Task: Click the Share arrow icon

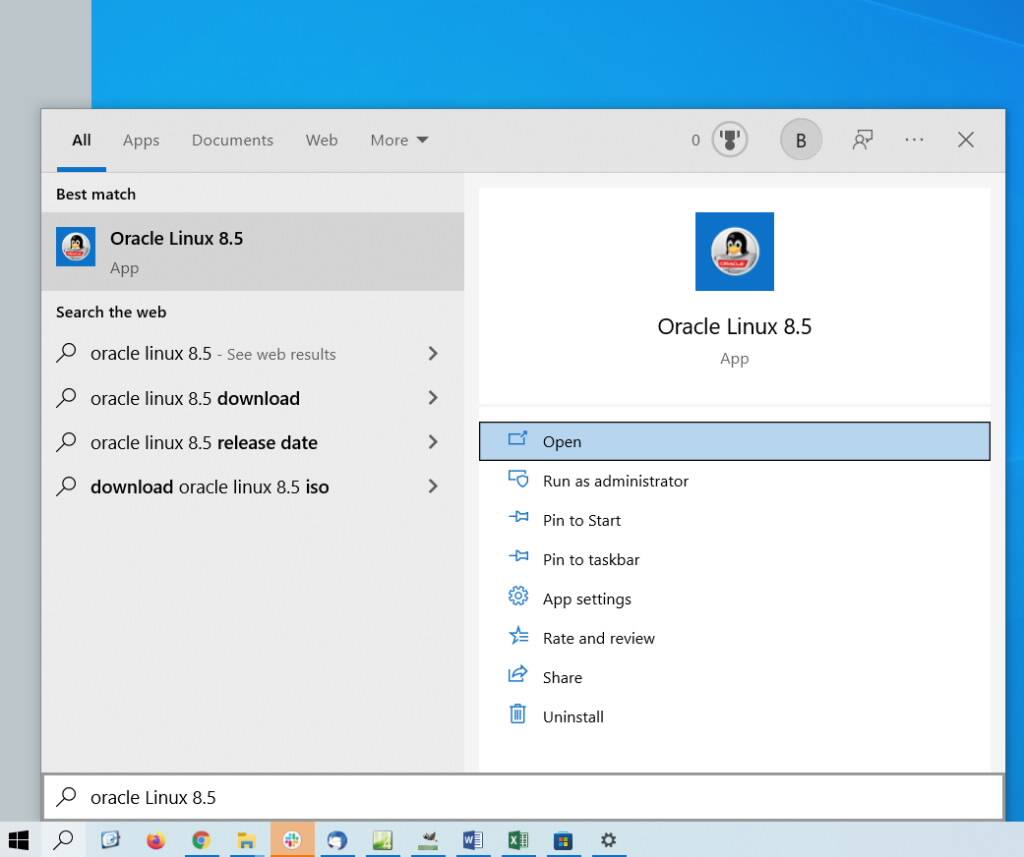Action: pyautogui.click(x=517, y=677)
